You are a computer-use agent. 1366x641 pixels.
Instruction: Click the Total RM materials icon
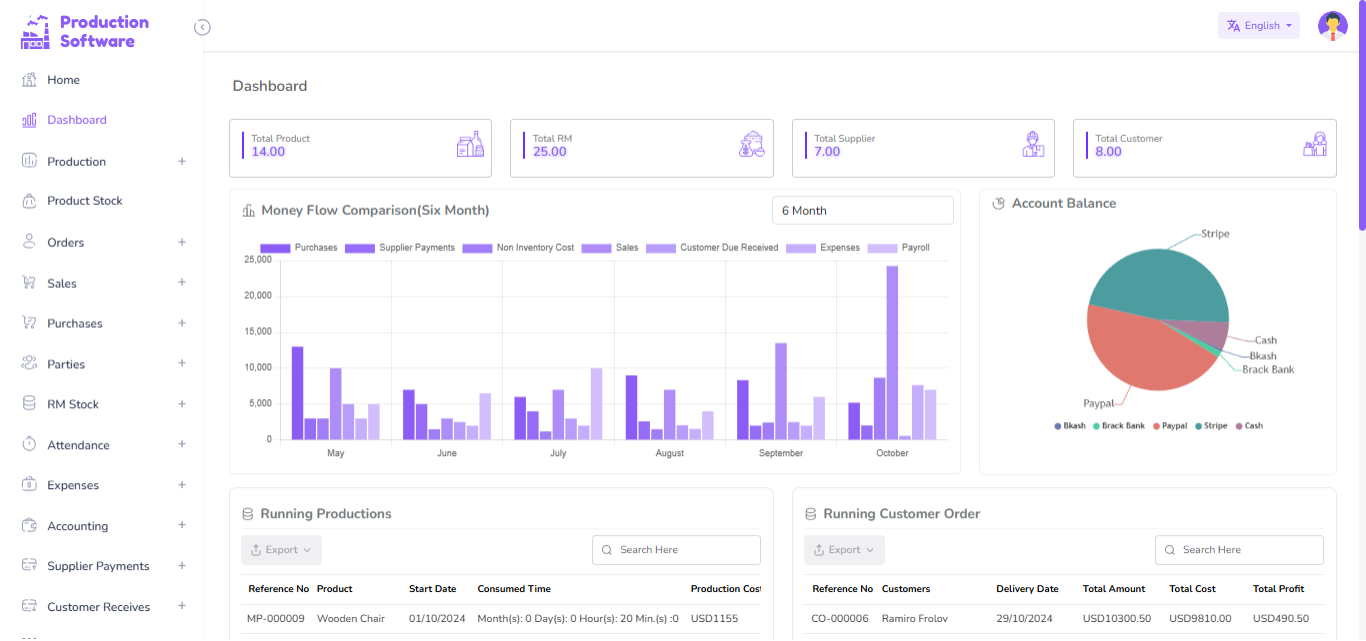click(752, 145)
